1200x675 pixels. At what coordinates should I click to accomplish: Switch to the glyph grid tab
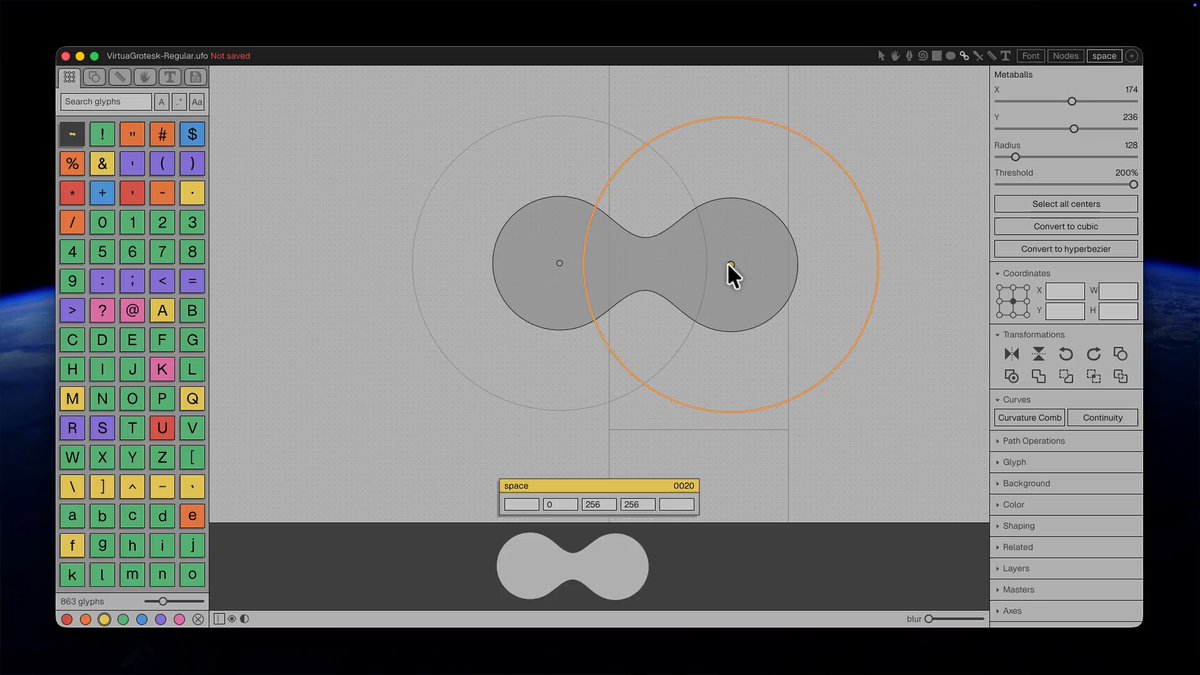click(70, 77)
